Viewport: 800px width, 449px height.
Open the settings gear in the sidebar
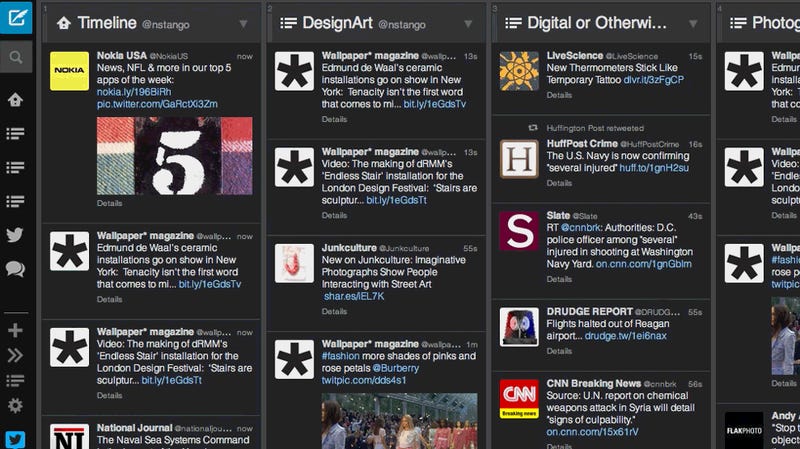point(15,406)
